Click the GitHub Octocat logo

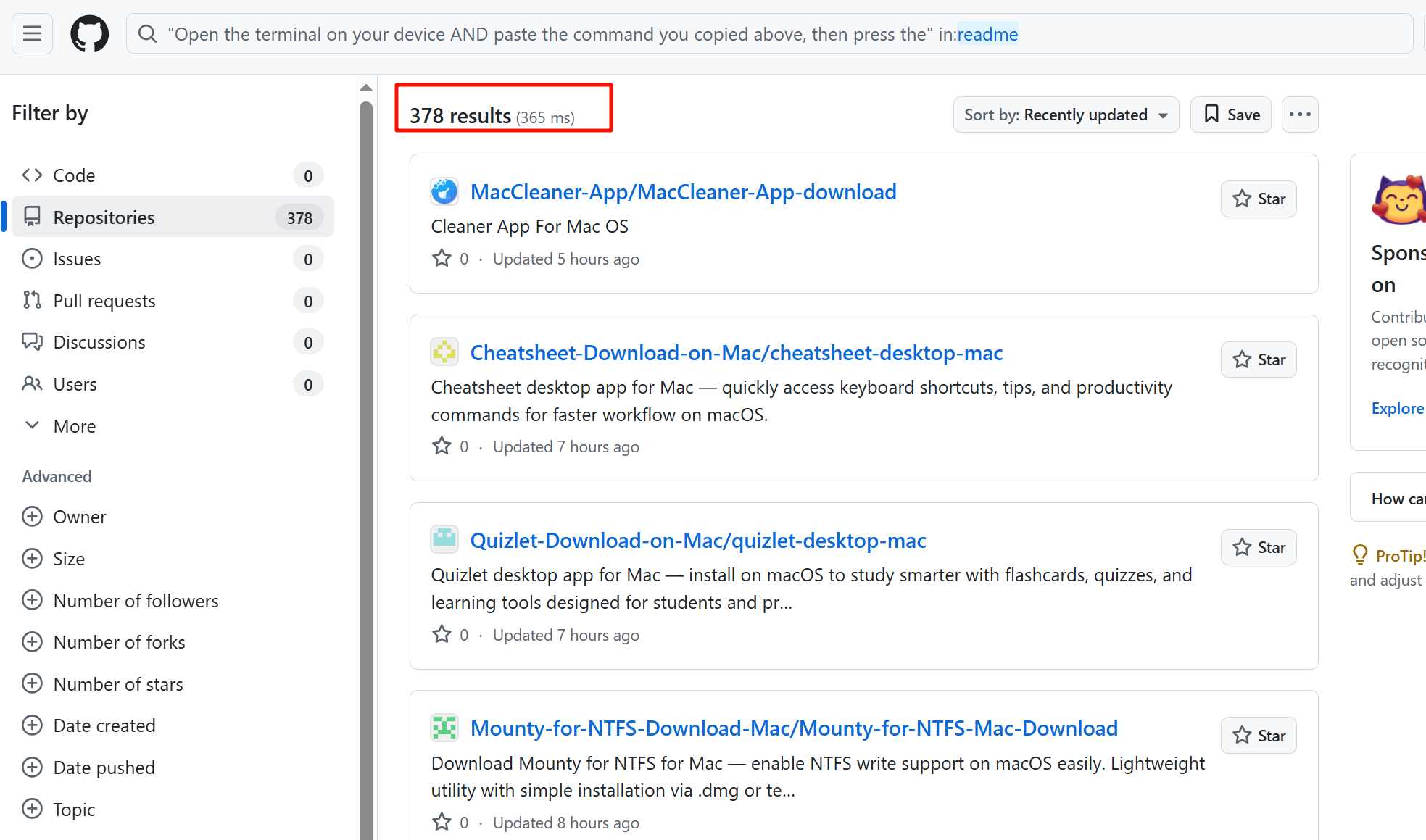(89, 33)
